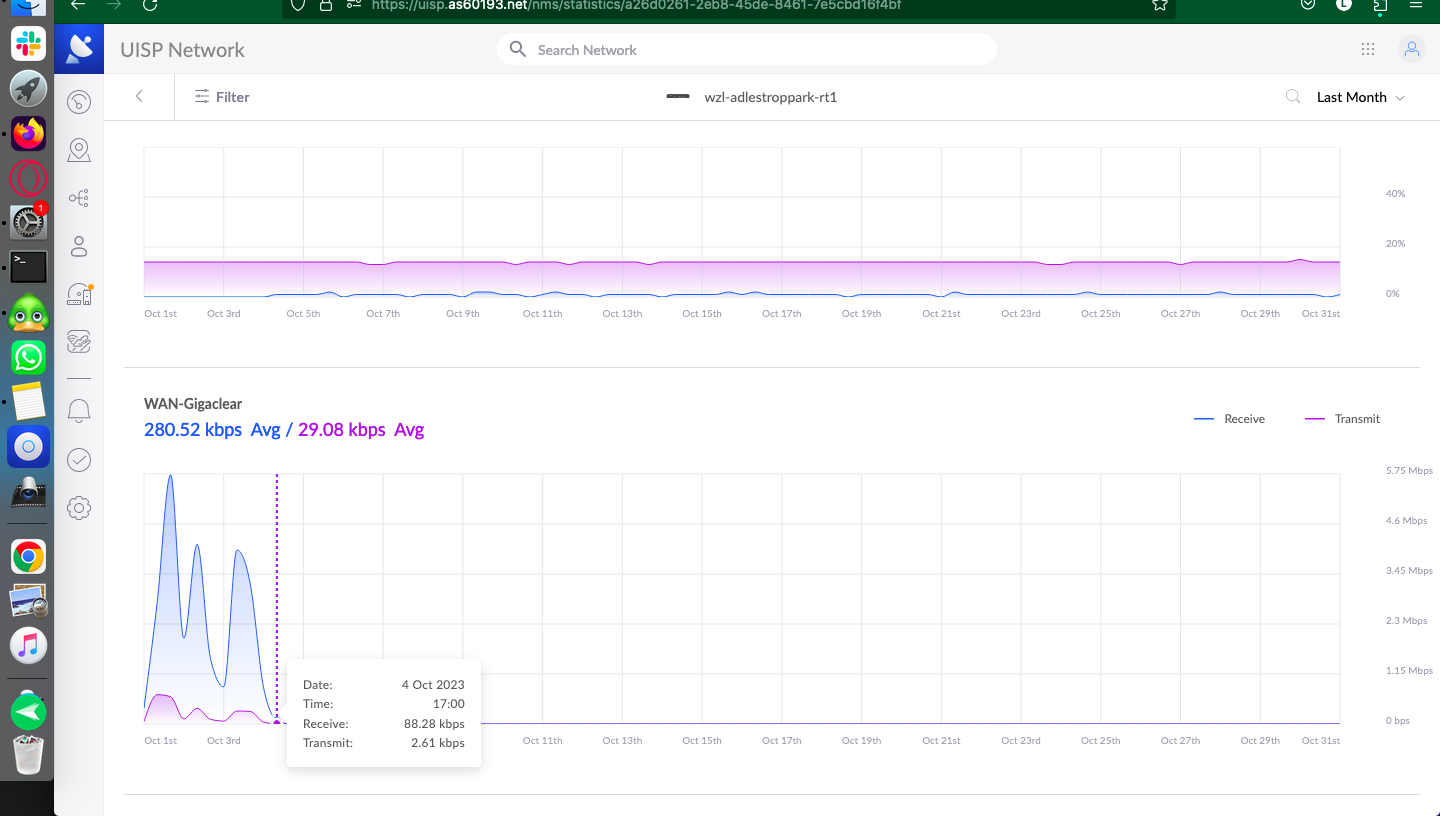Image resolution: width=1440 pixels, height=816 pixels.
Task: Open the notifications bell icon
Action: (x=79, y=411)
